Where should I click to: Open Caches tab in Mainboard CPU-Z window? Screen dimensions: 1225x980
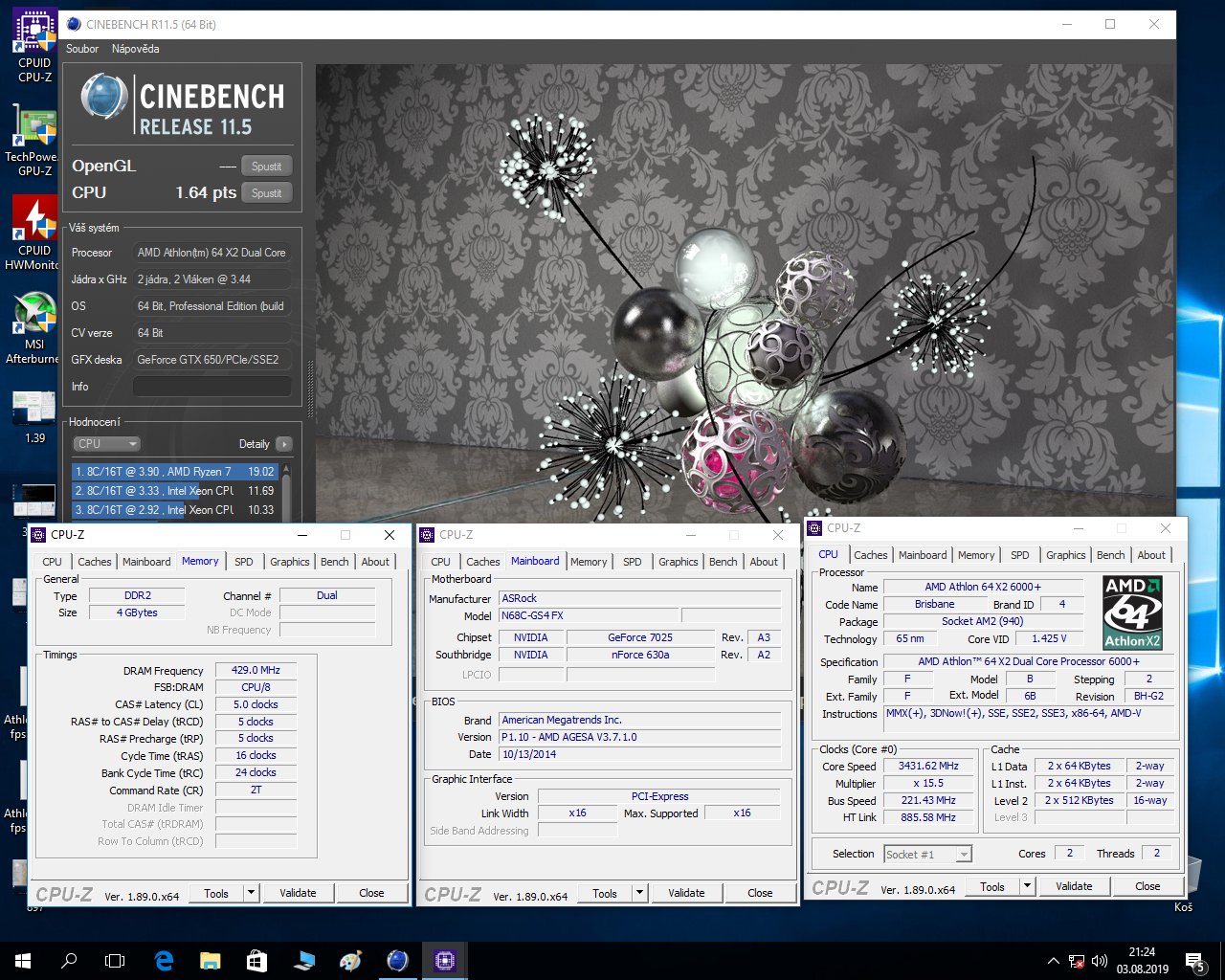(x=482, y=562)
